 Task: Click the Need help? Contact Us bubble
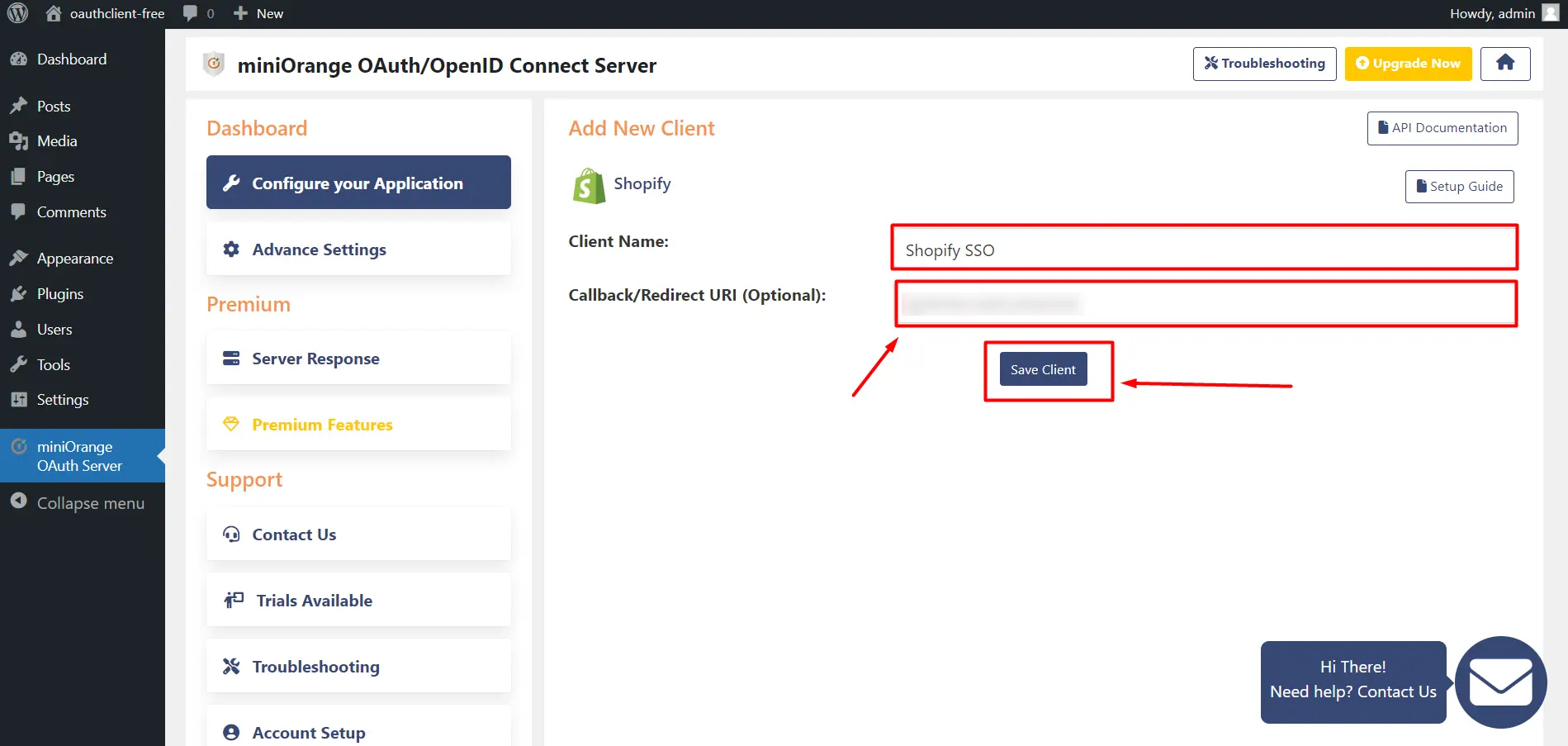(1353, 682)
